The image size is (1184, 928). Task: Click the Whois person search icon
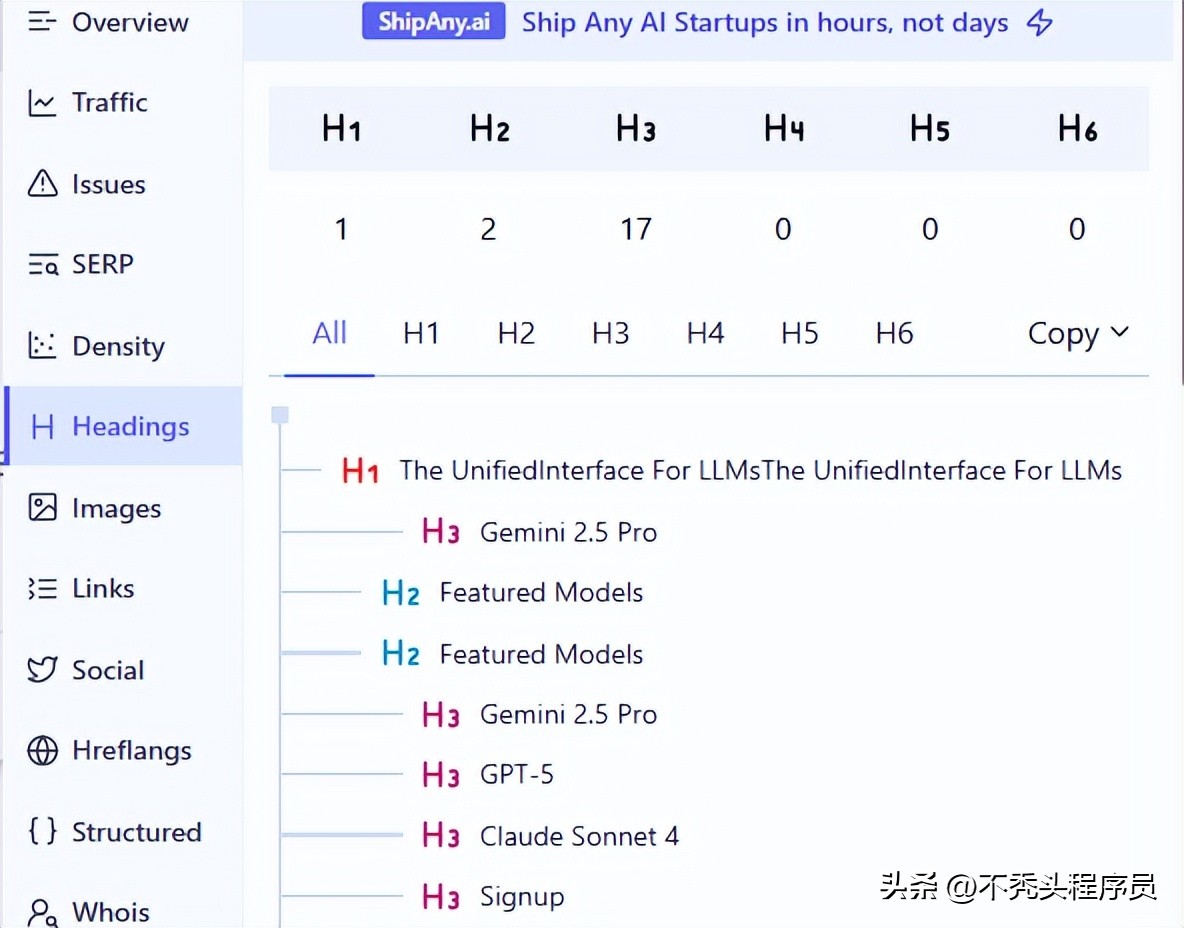pyautogui.click(x=42, y=912)
